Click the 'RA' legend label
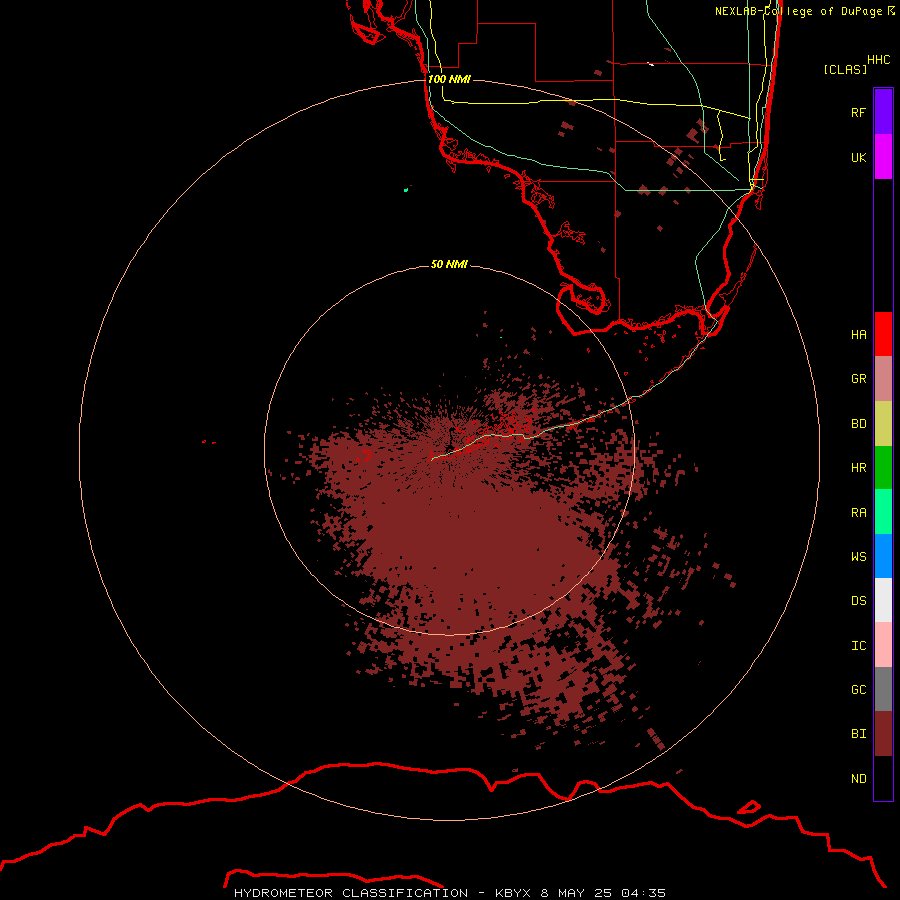 (x=859, y=513)
